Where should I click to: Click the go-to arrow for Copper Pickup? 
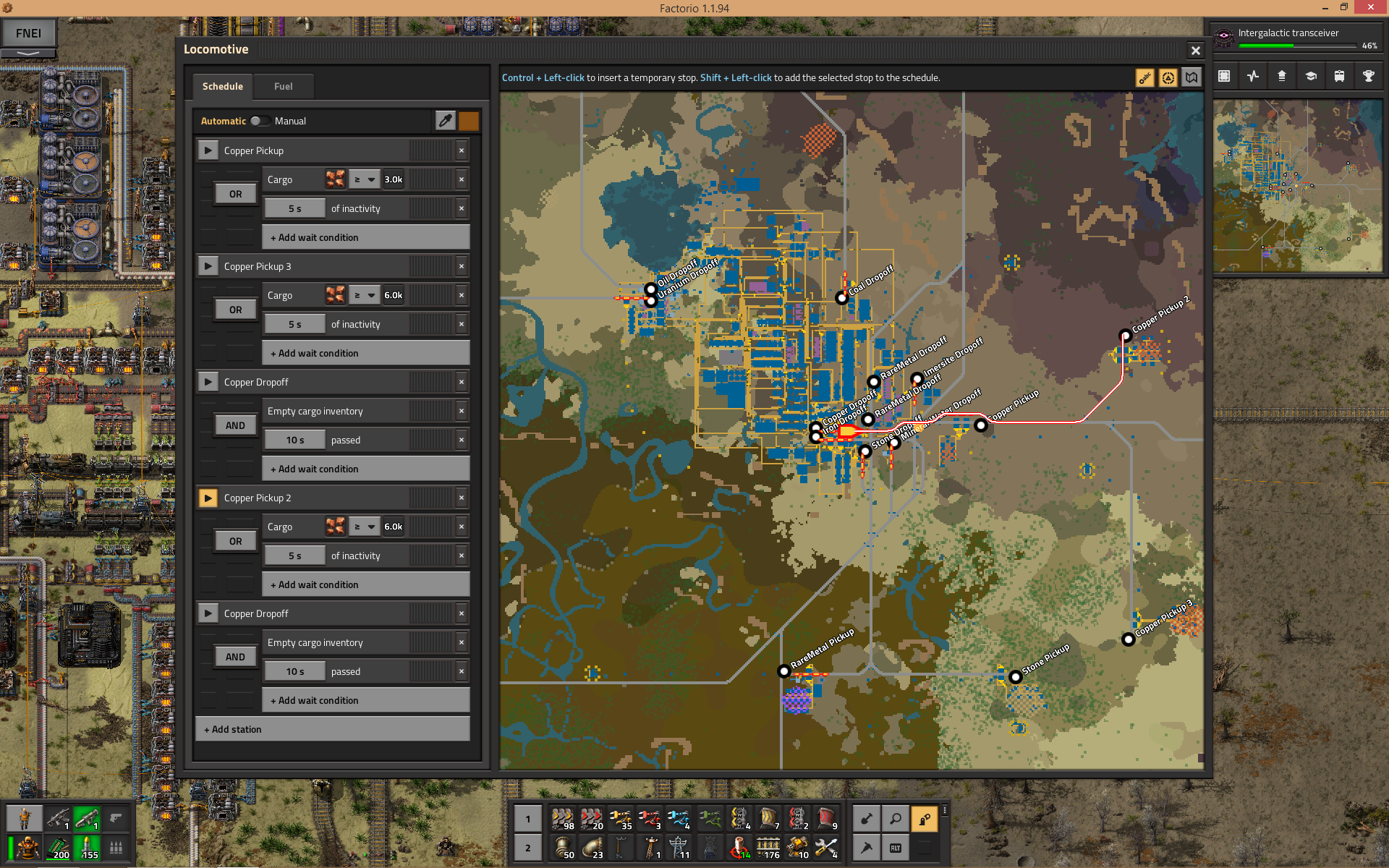(208, 150)
